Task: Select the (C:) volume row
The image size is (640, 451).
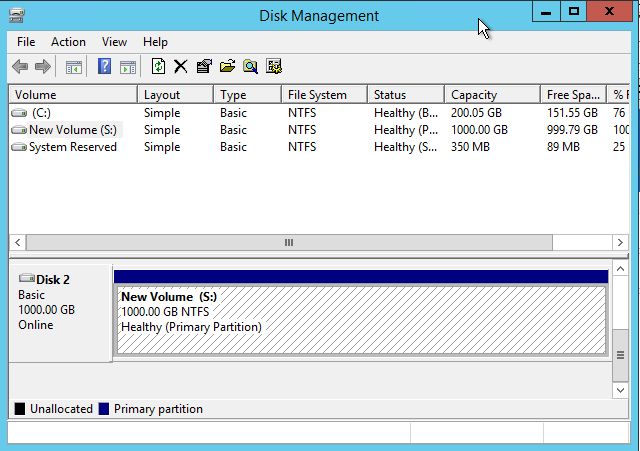Action: (x=40, y=113)
